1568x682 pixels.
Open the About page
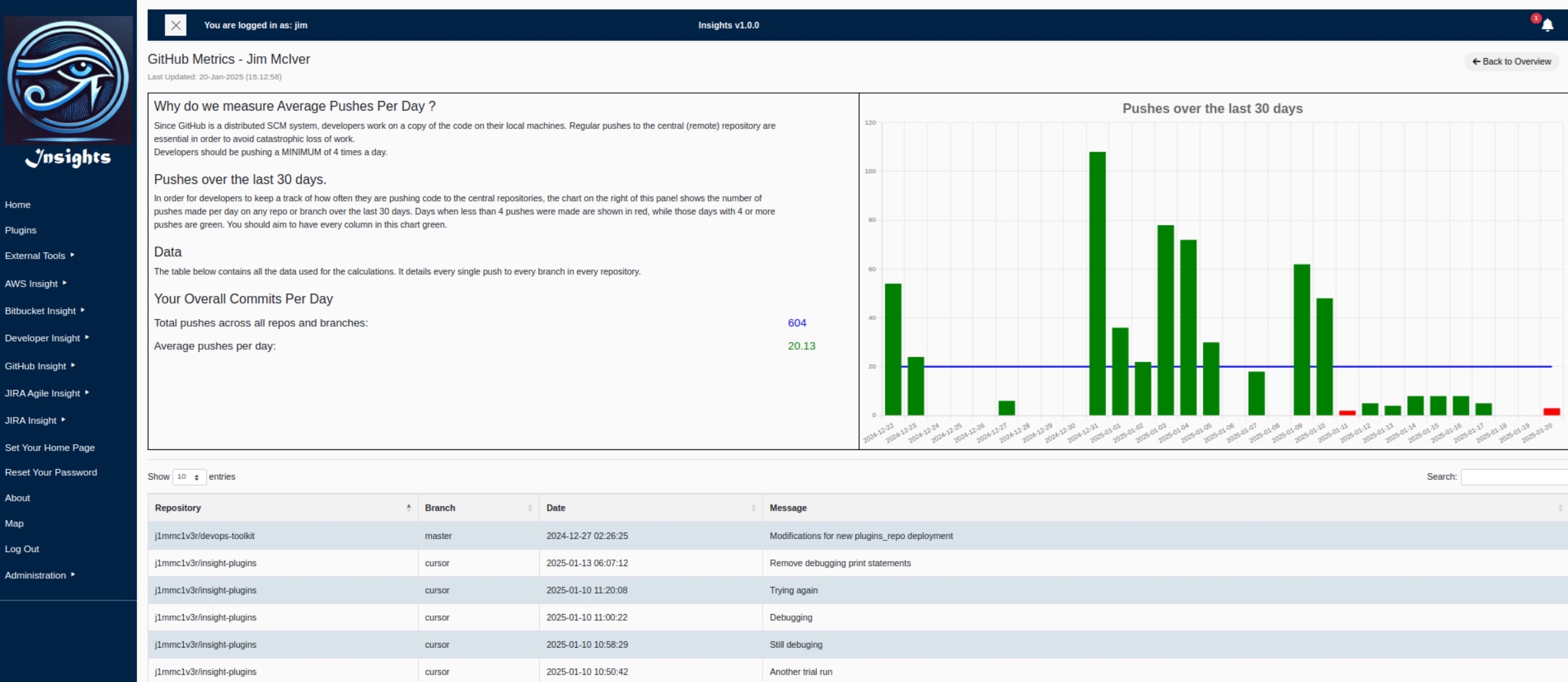[x=18, y=498]
